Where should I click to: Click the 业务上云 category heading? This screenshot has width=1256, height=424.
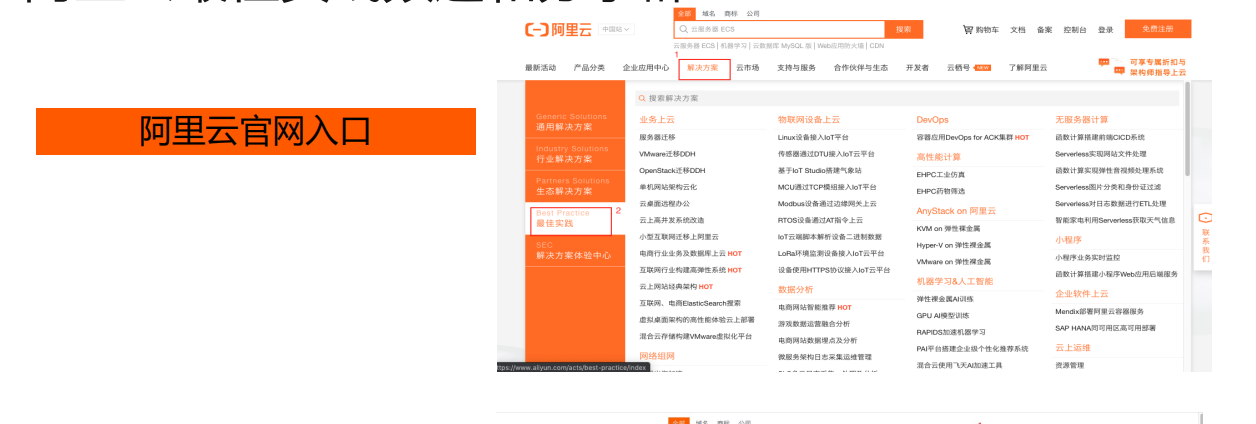657,119
